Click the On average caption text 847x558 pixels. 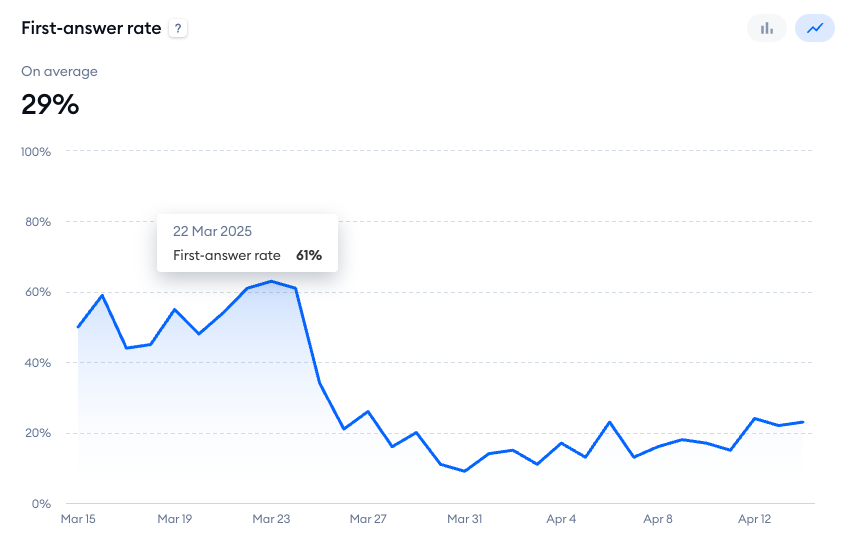coord(59,72)
